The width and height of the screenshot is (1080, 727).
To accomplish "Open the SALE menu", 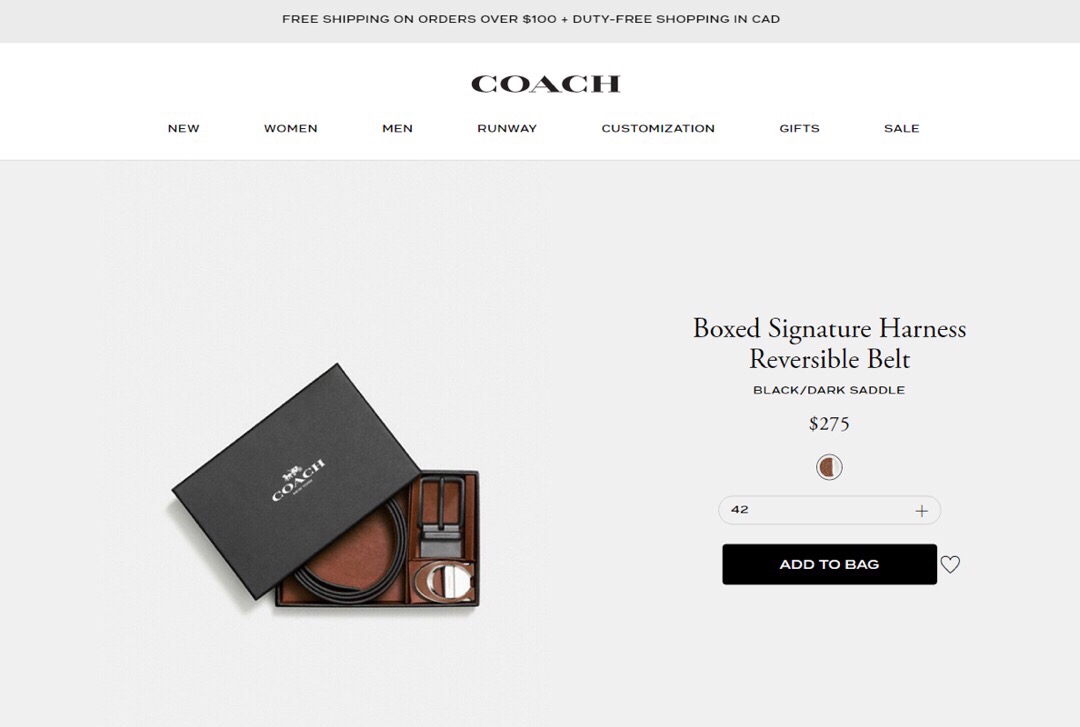I will 902,128.
